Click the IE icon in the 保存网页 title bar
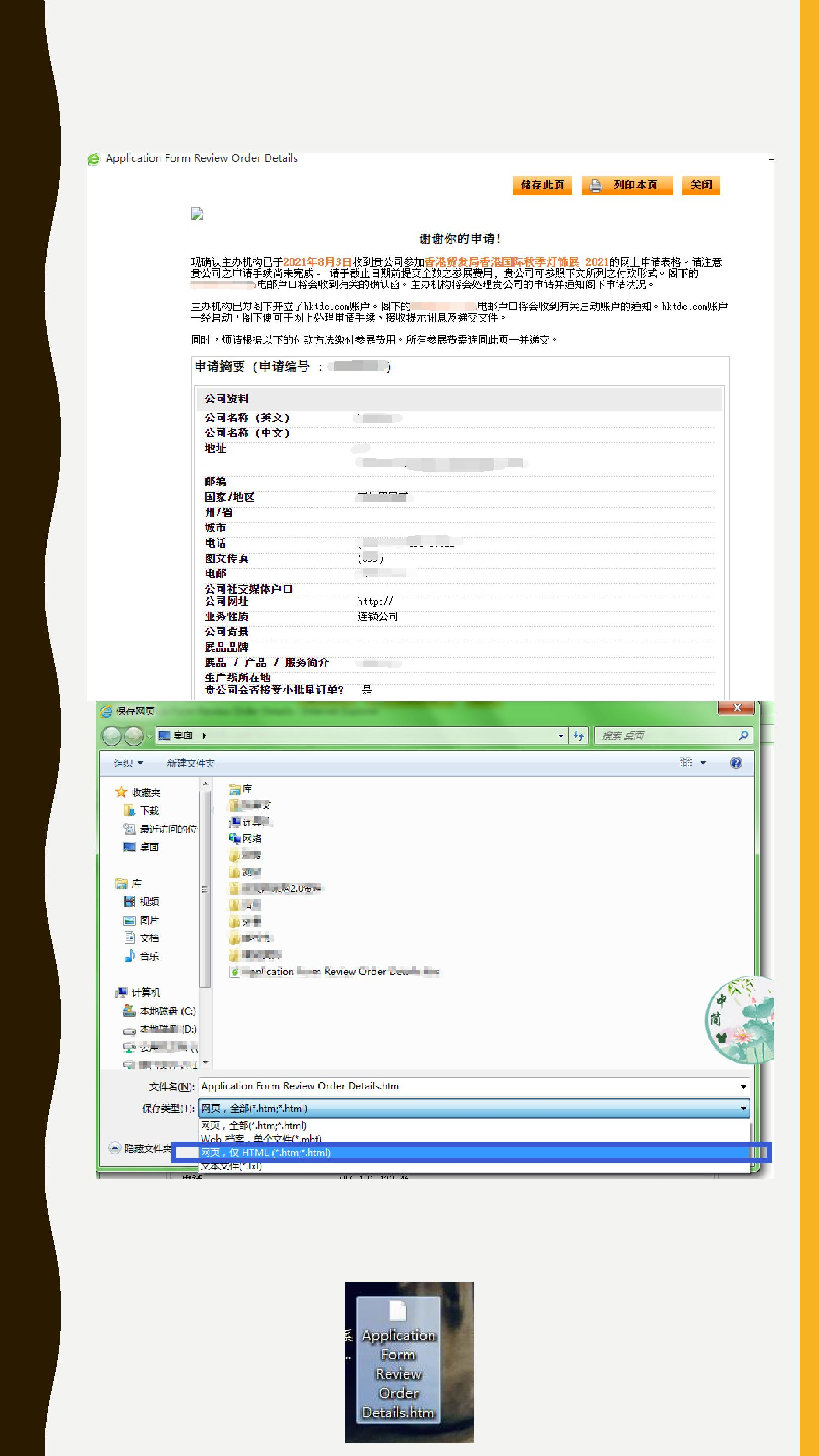 pos(106,712)
